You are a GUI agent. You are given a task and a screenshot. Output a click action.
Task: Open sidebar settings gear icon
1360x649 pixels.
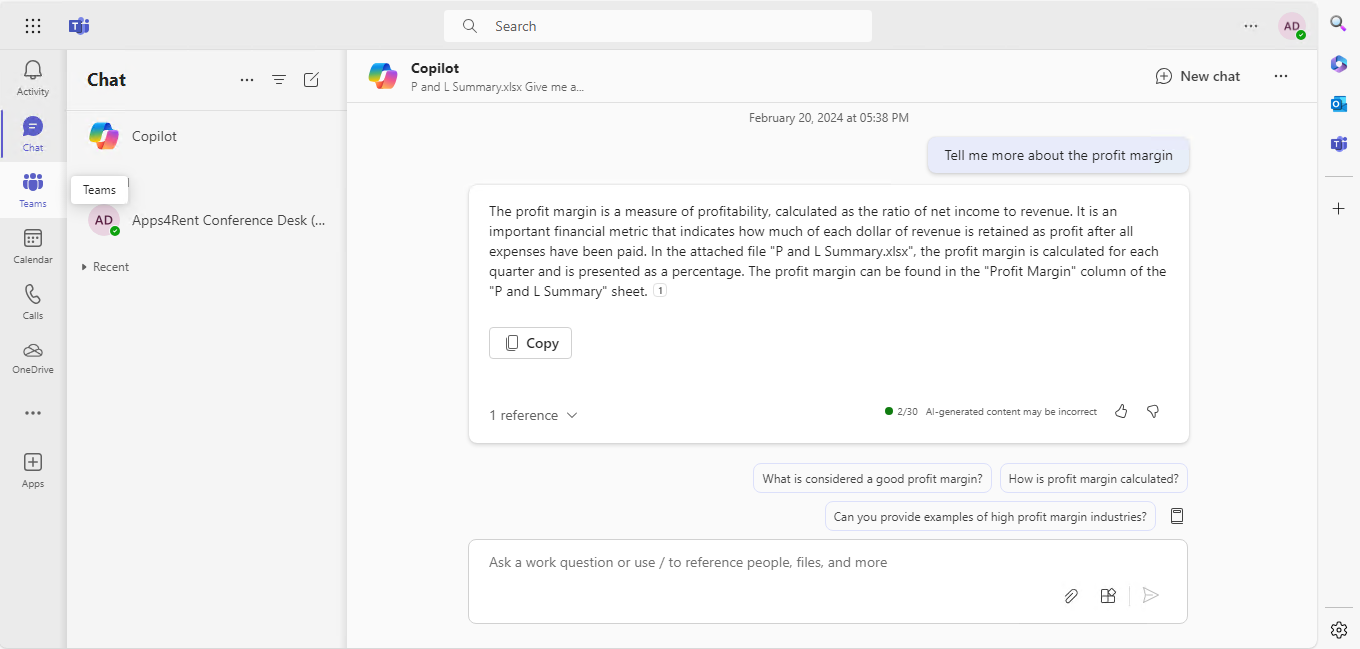(x=1338, y=629)
